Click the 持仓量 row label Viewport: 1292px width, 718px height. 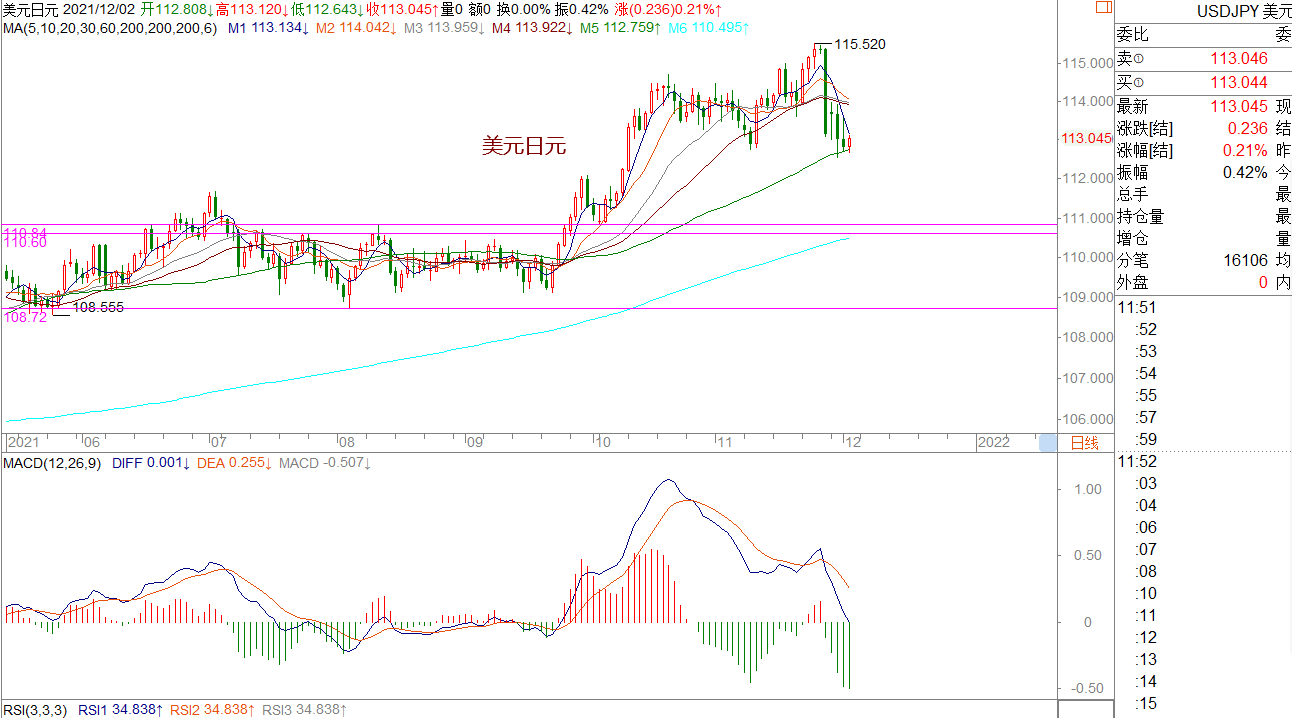click(x=1140, y=216)
